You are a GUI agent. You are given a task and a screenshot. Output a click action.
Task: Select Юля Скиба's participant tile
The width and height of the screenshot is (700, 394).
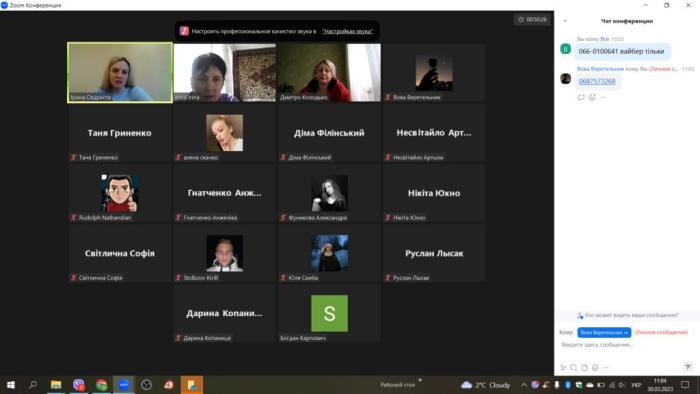click(x=329, y=253)
